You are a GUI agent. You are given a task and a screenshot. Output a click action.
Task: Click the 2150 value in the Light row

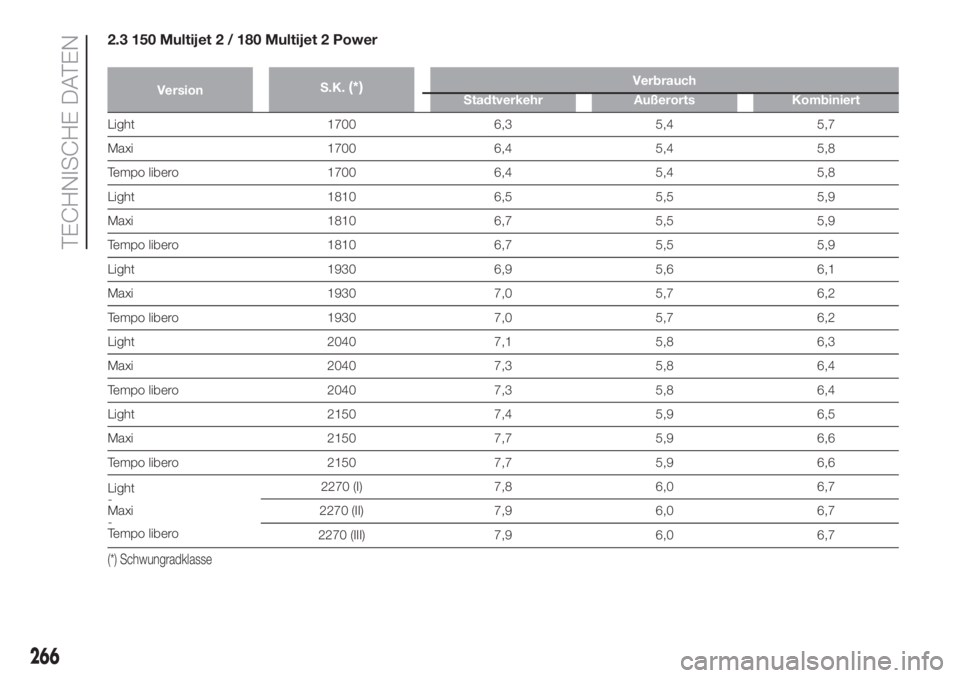click(x=342, y=414)
